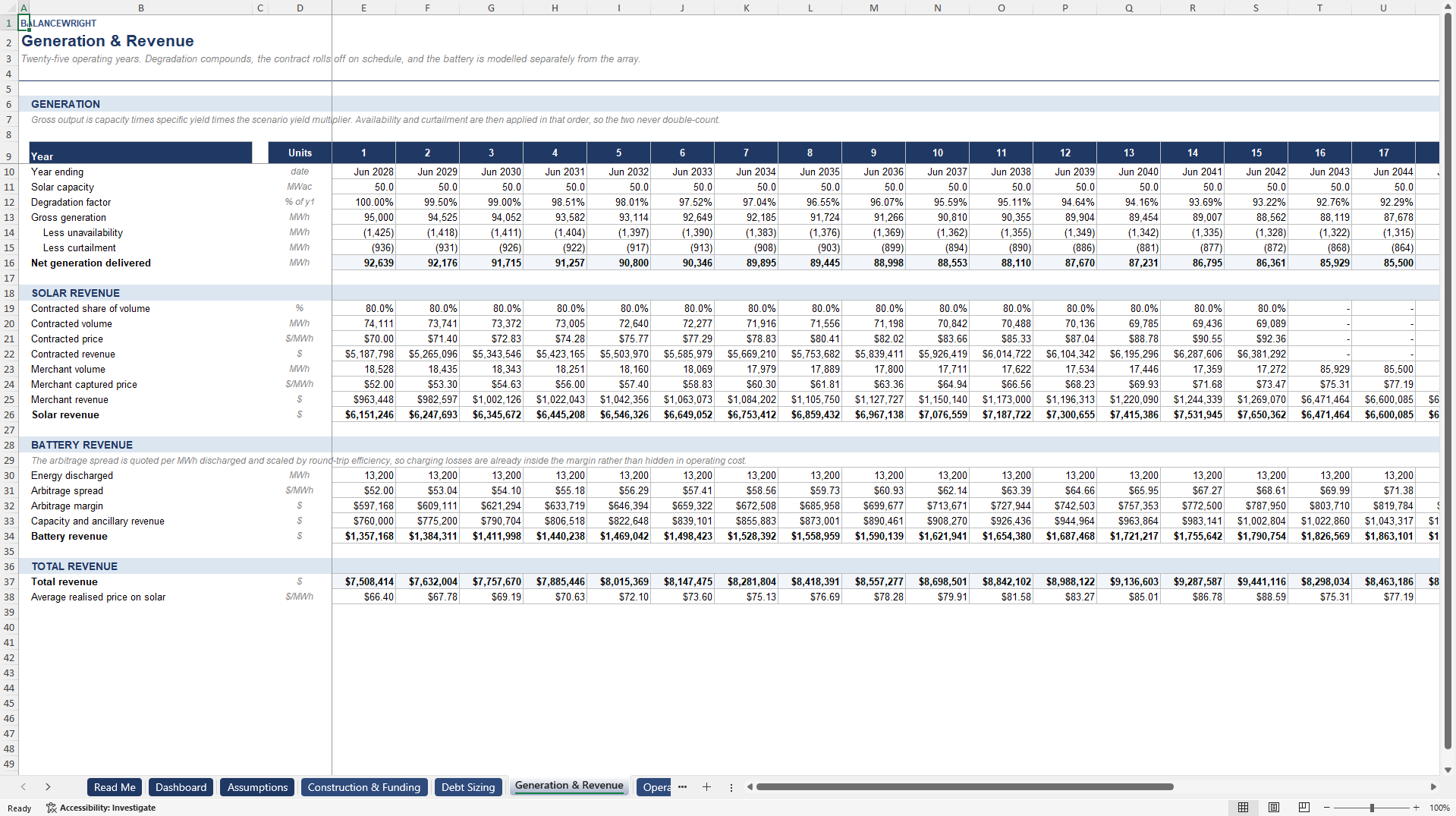Click year 1 Battery revenue $1,357,168
This screenshot has height=816, width=1456.
coord(363,537)
